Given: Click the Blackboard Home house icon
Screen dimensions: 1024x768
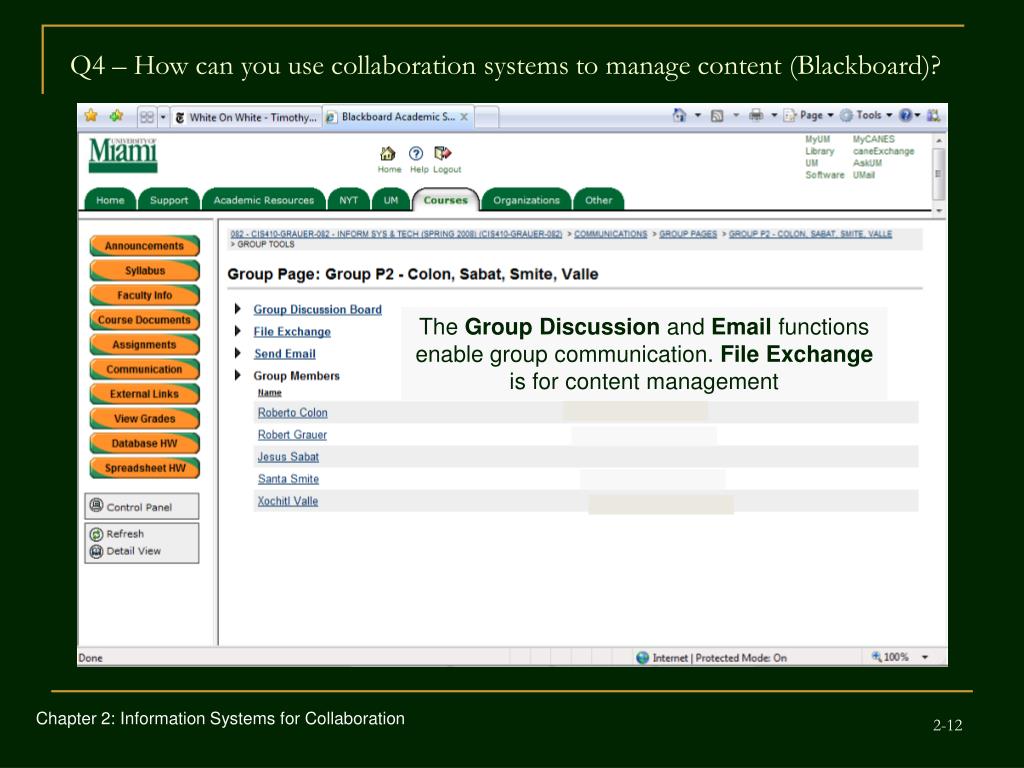Looking at the screenshot, I should click(x=388, y=153).
